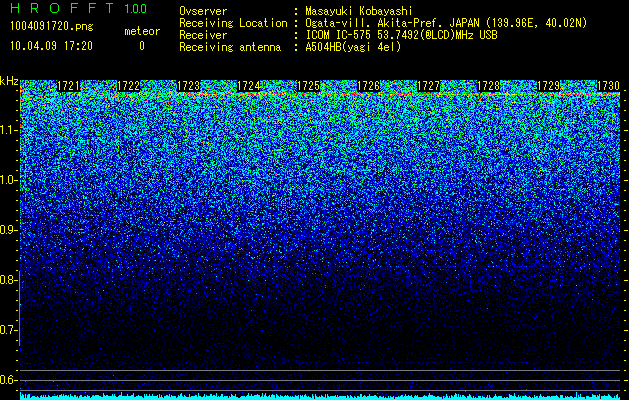Click the 1729 time marker
This screenshot has height=400, width=629.
pyautogui.click(x=548, y=86)
